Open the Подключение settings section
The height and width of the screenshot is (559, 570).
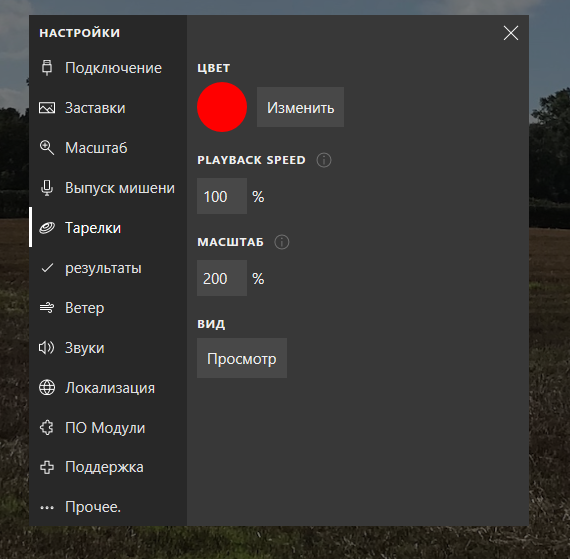click(x=108, y=68)
